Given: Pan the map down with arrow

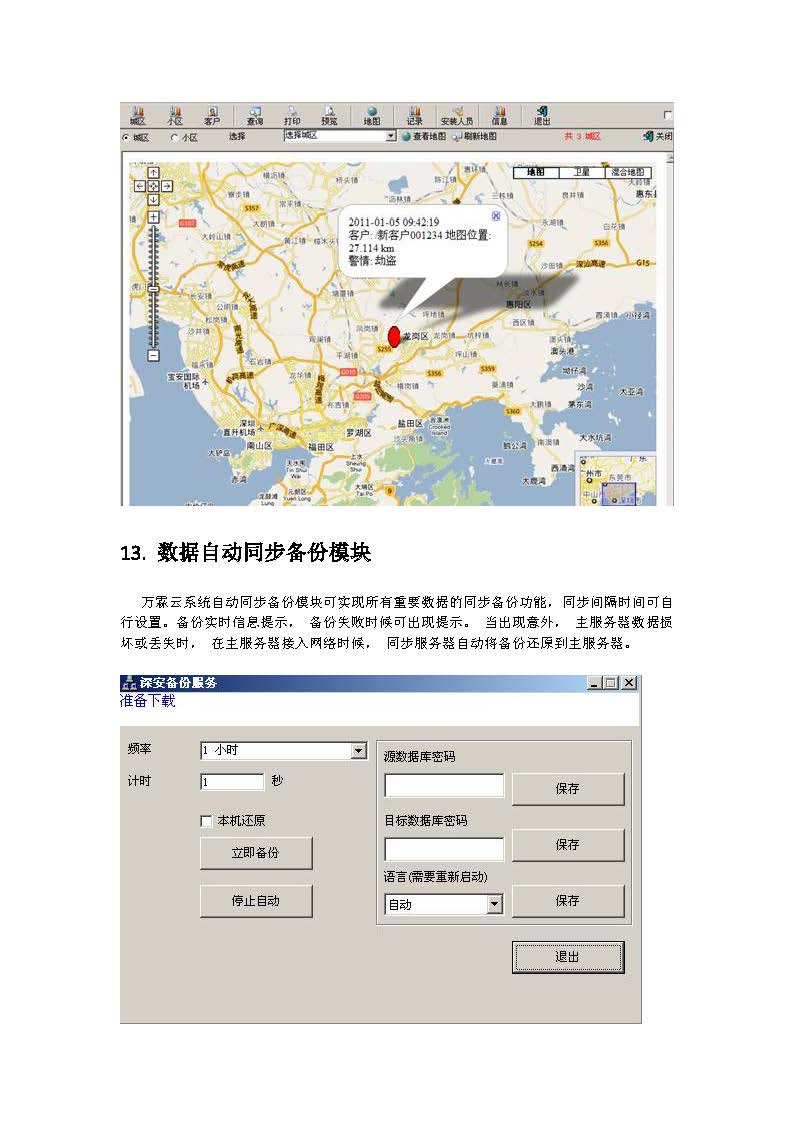Looking at the screenshot, I should pos(153,199).
